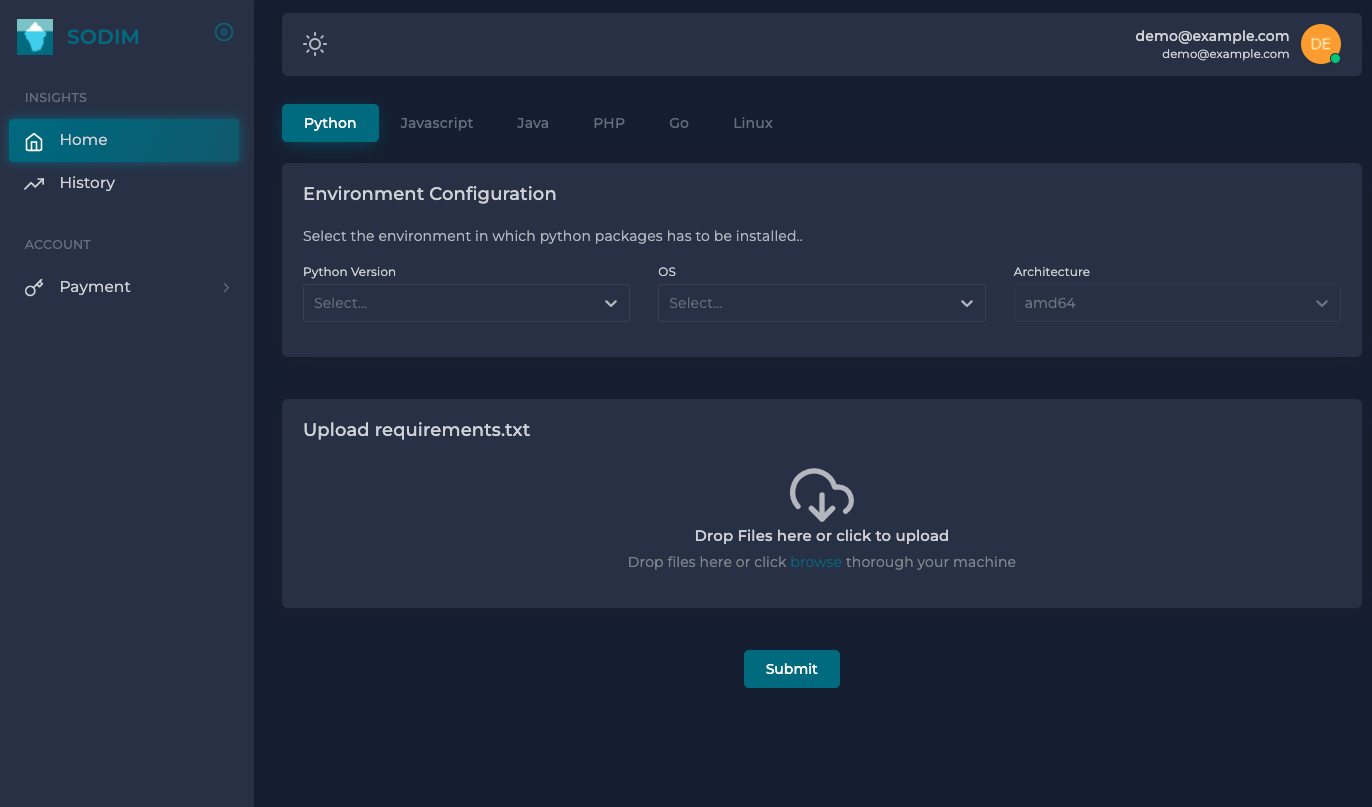Click the browse link to choose files
Viewport: 1372px width, 807px height.
pos(815,562)
